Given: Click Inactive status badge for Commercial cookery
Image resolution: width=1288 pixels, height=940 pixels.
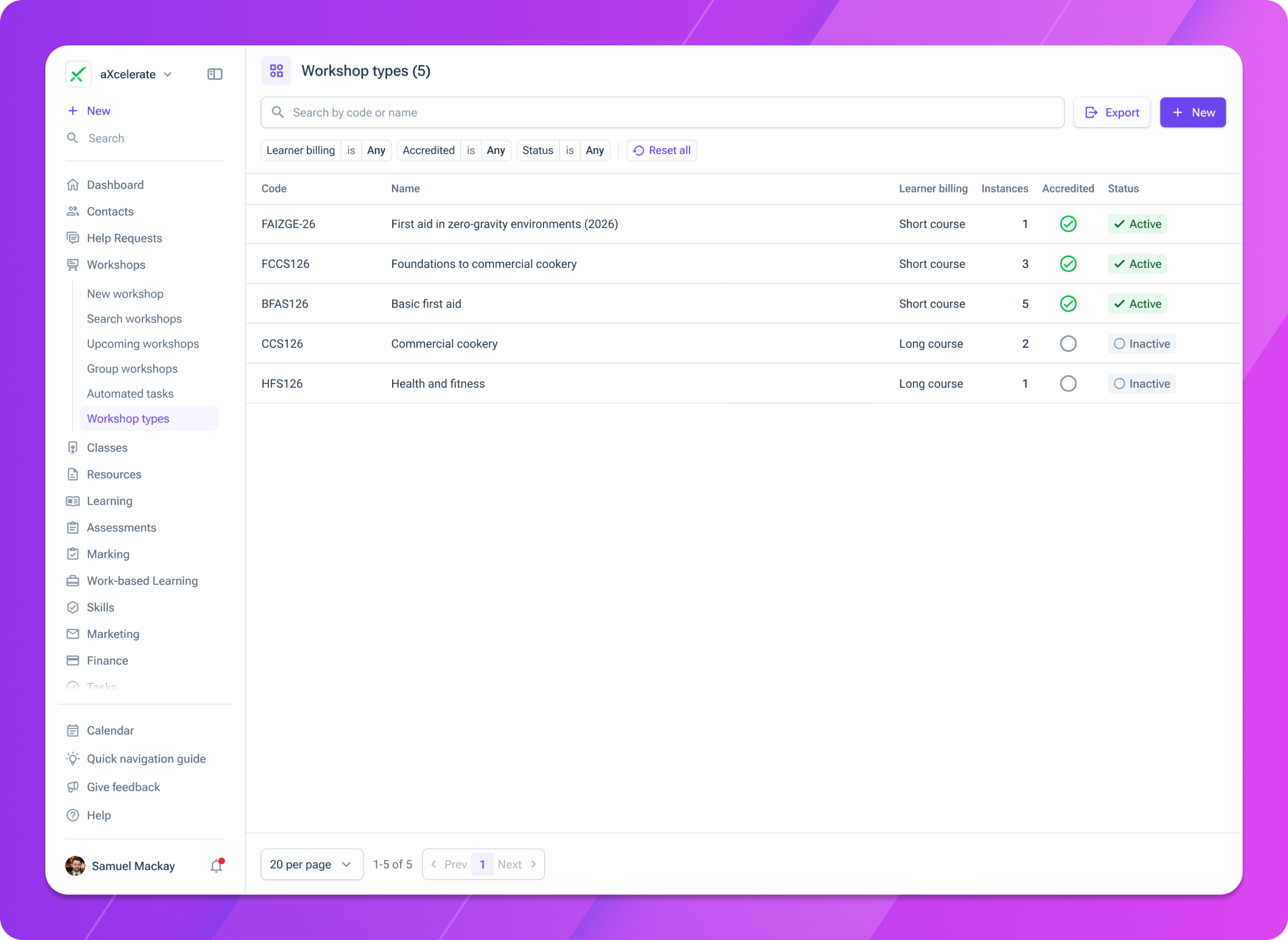Looking at the screenshot, I should (1142, 343).
